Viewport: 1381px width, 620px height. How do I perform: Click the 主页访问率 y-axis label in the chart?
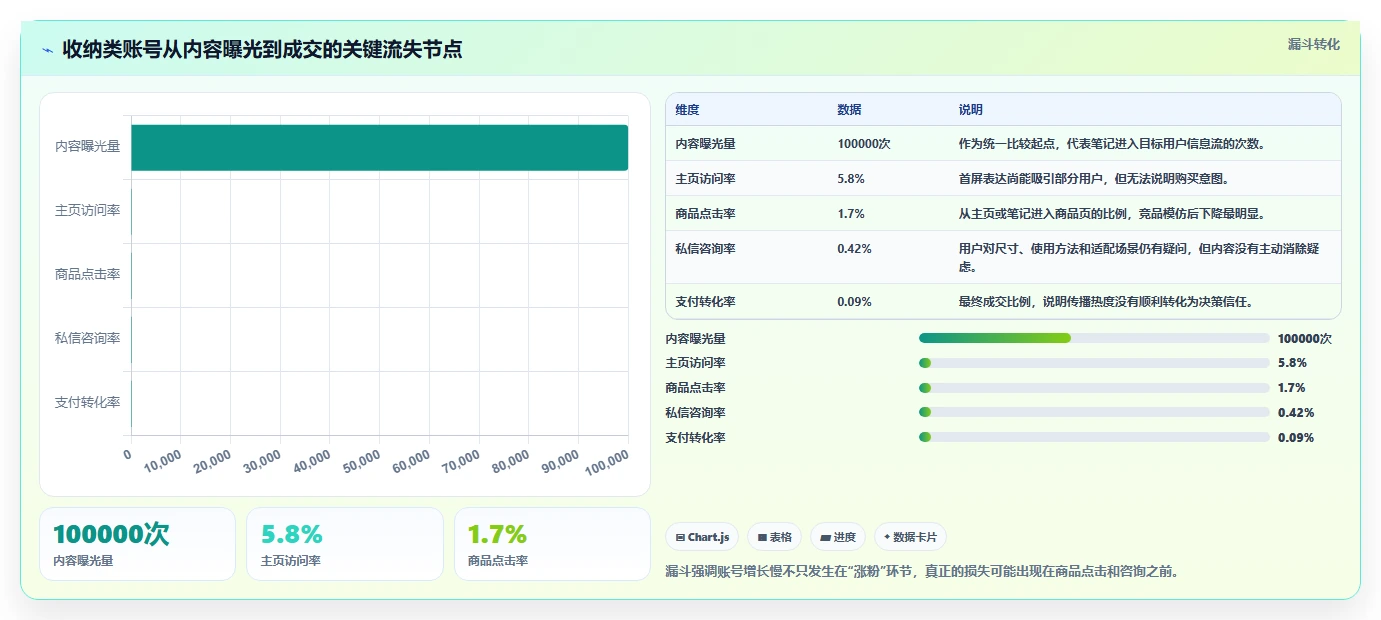coord(87,211)
